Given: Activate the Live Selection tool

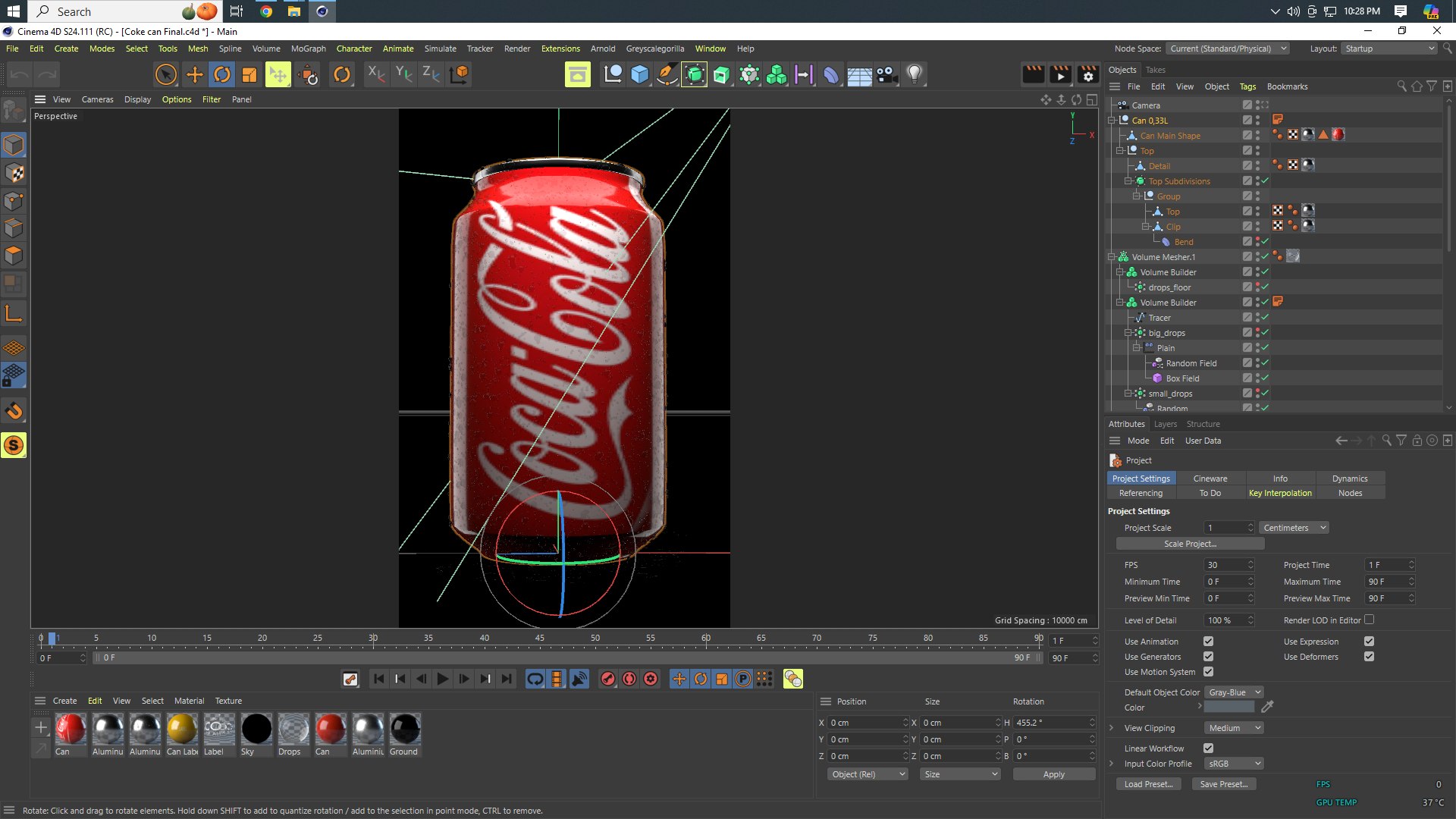Looking at the screenshot, I should (x=165, y=74).
